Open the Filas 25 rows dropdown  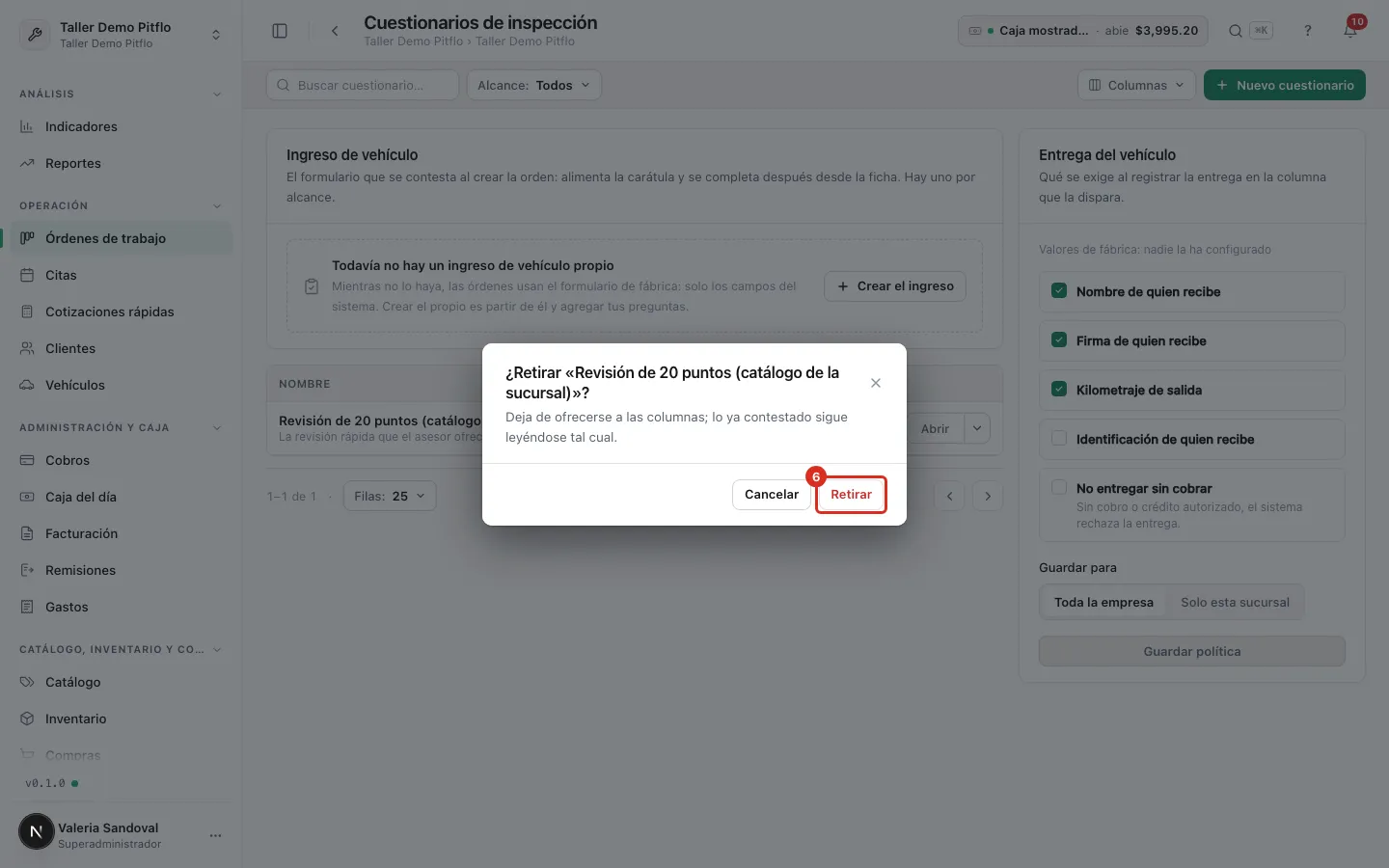coord(390,496)
